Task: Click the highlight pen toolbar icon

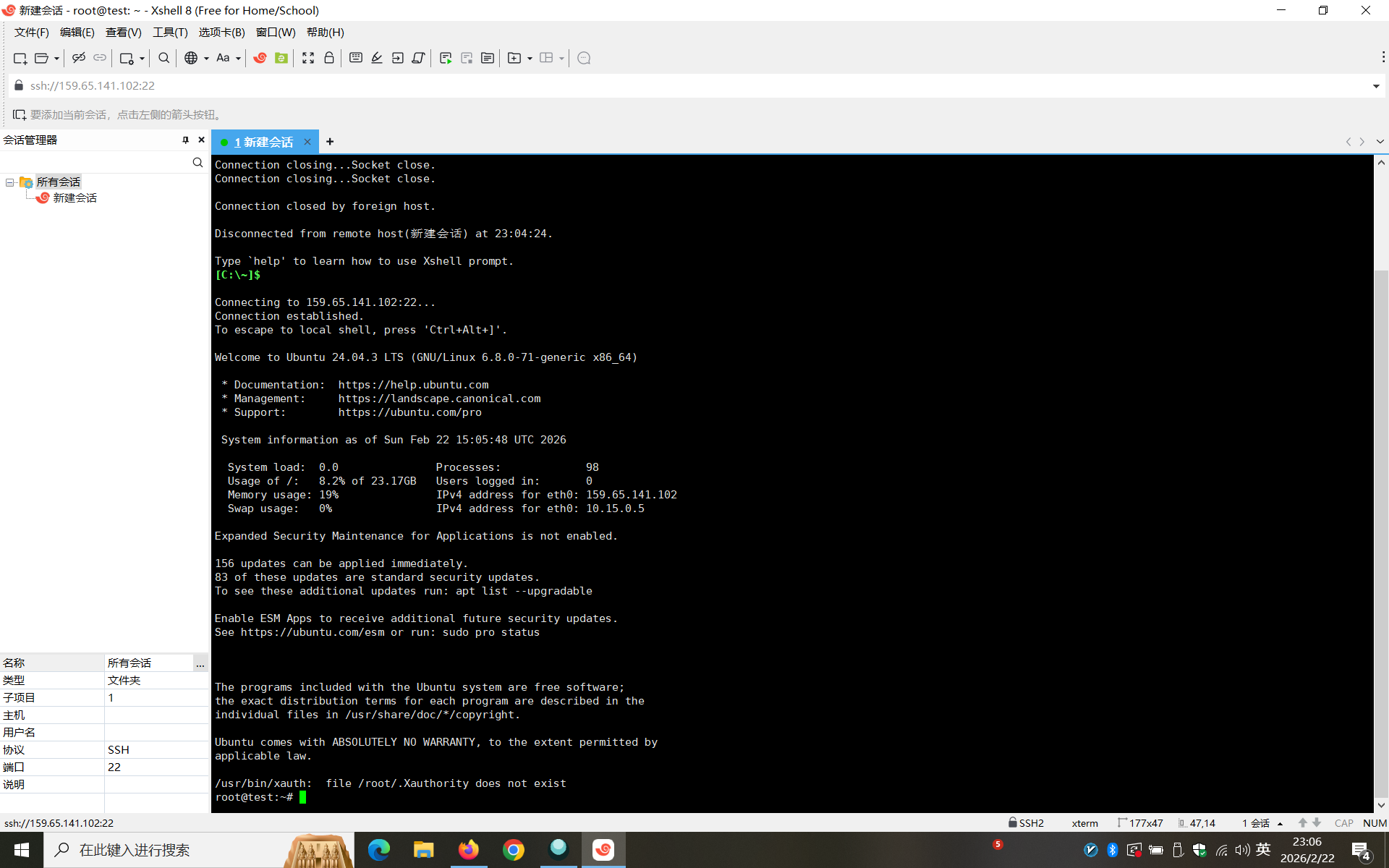Action: click(377, 58)
